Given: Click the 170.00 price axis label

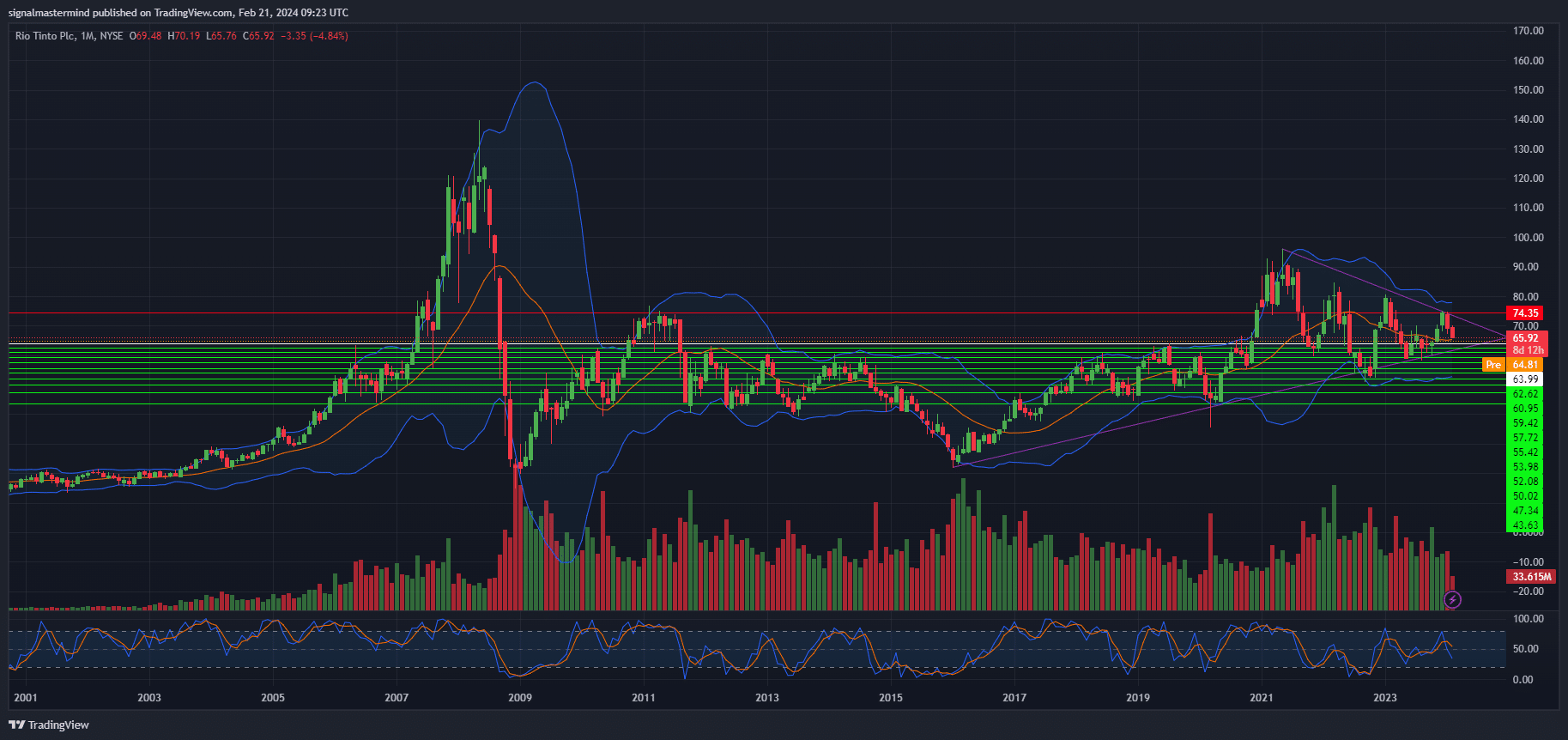Looking at the screenshot, I should tap(1528, 31).
